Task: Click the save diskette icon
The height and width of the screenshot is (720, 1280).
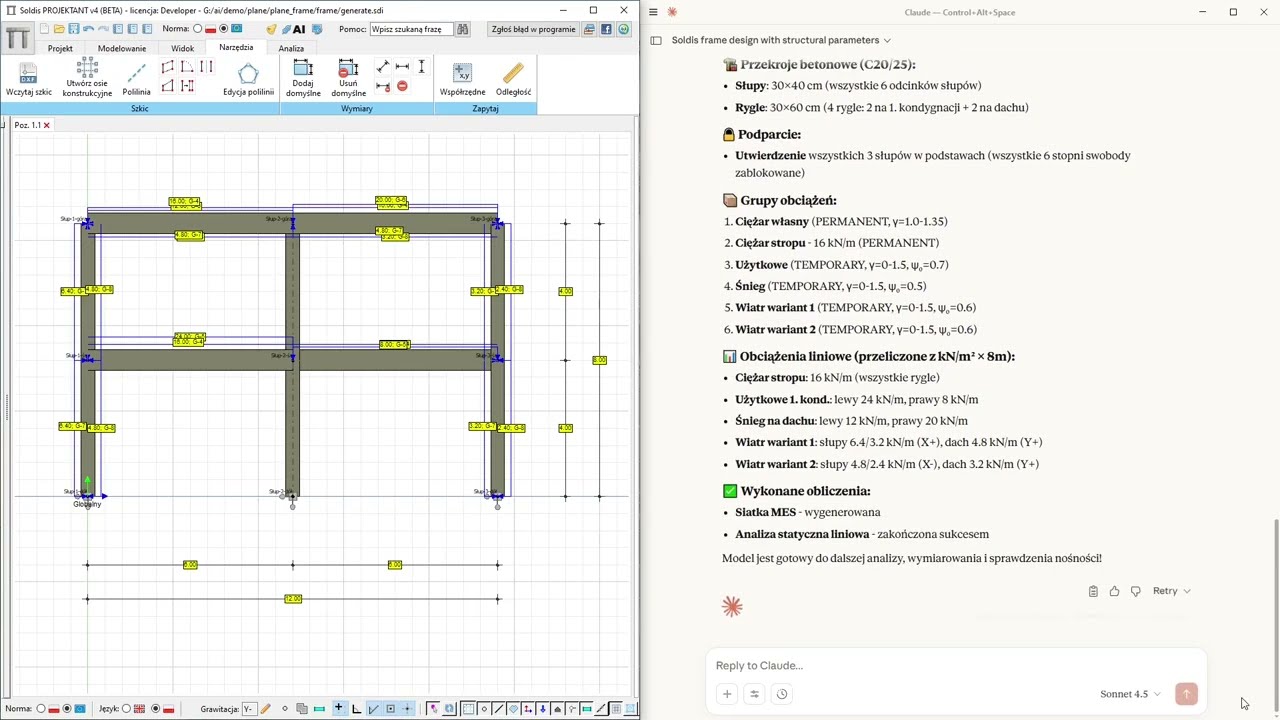Action: coord(74,29)
